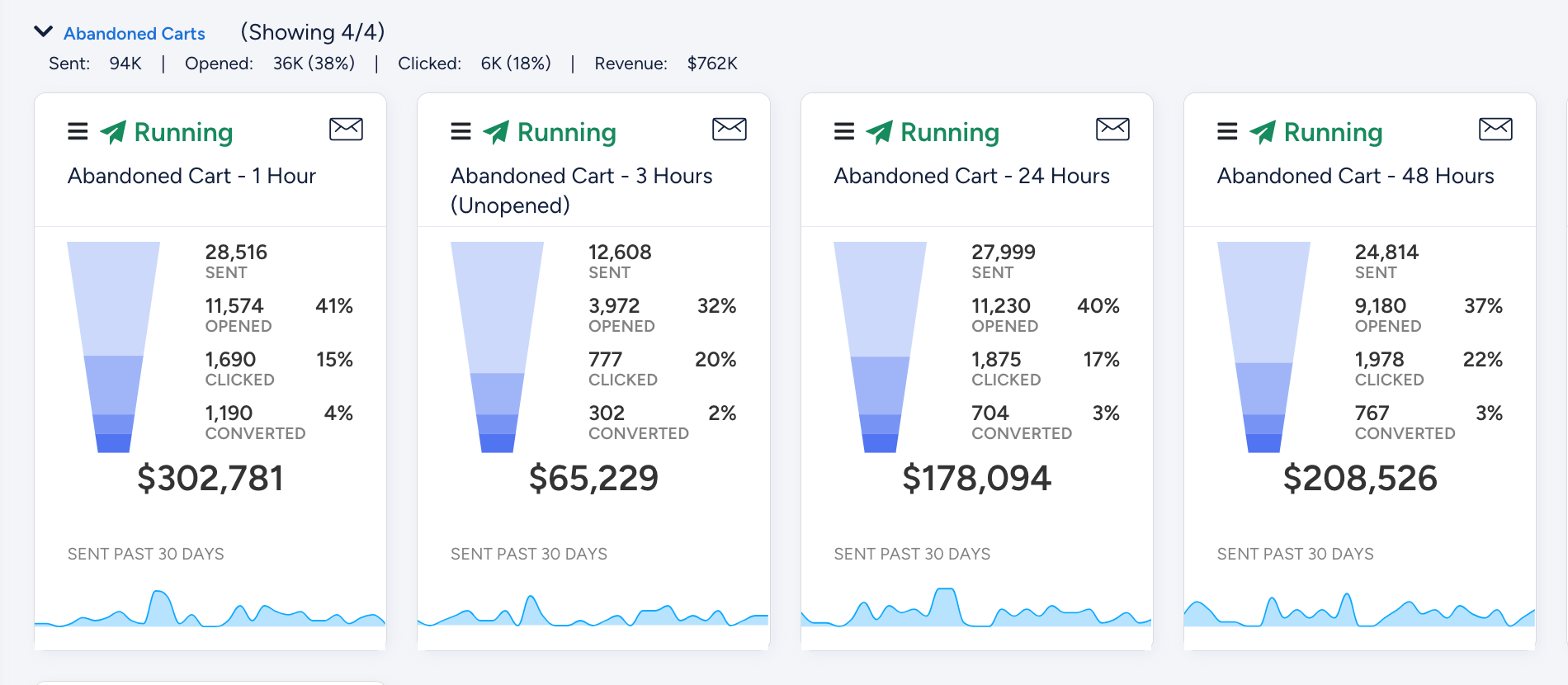This screenshot has height=685, width=1568.
Task: Click envelope icon on 48 Hours card
Action: point(1495,129)
